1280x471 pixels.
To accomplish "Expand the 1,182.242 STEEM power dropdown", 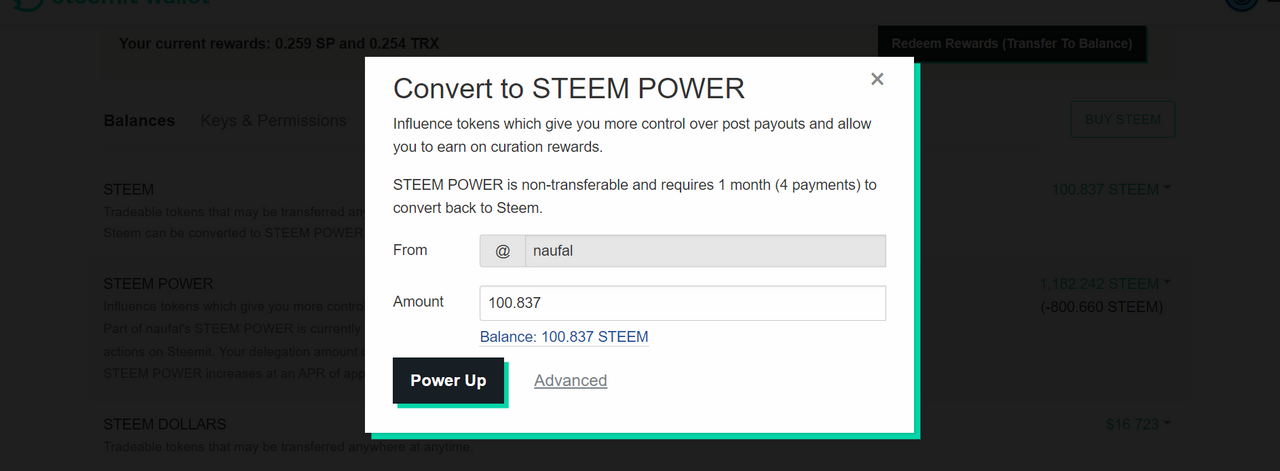I will [1104, 283].
